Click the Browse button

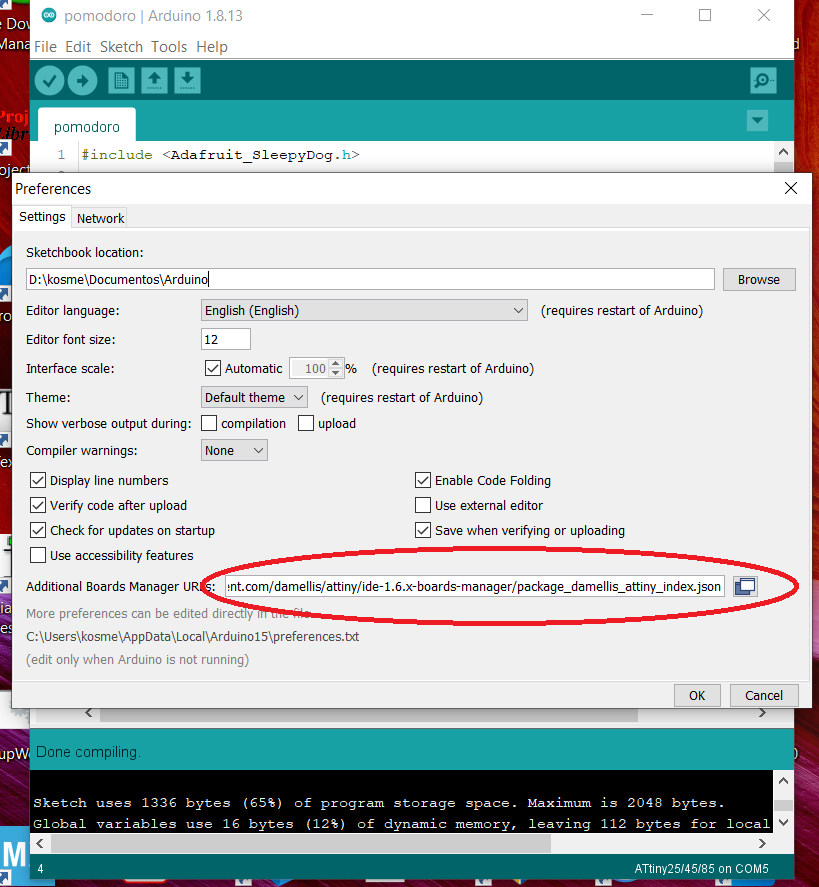pyautogui.click(x=759, y=279)
